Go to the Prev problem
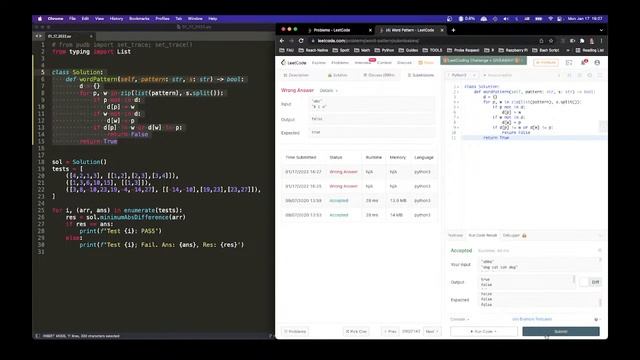This screenshot has height=360, width=640. 390,331
